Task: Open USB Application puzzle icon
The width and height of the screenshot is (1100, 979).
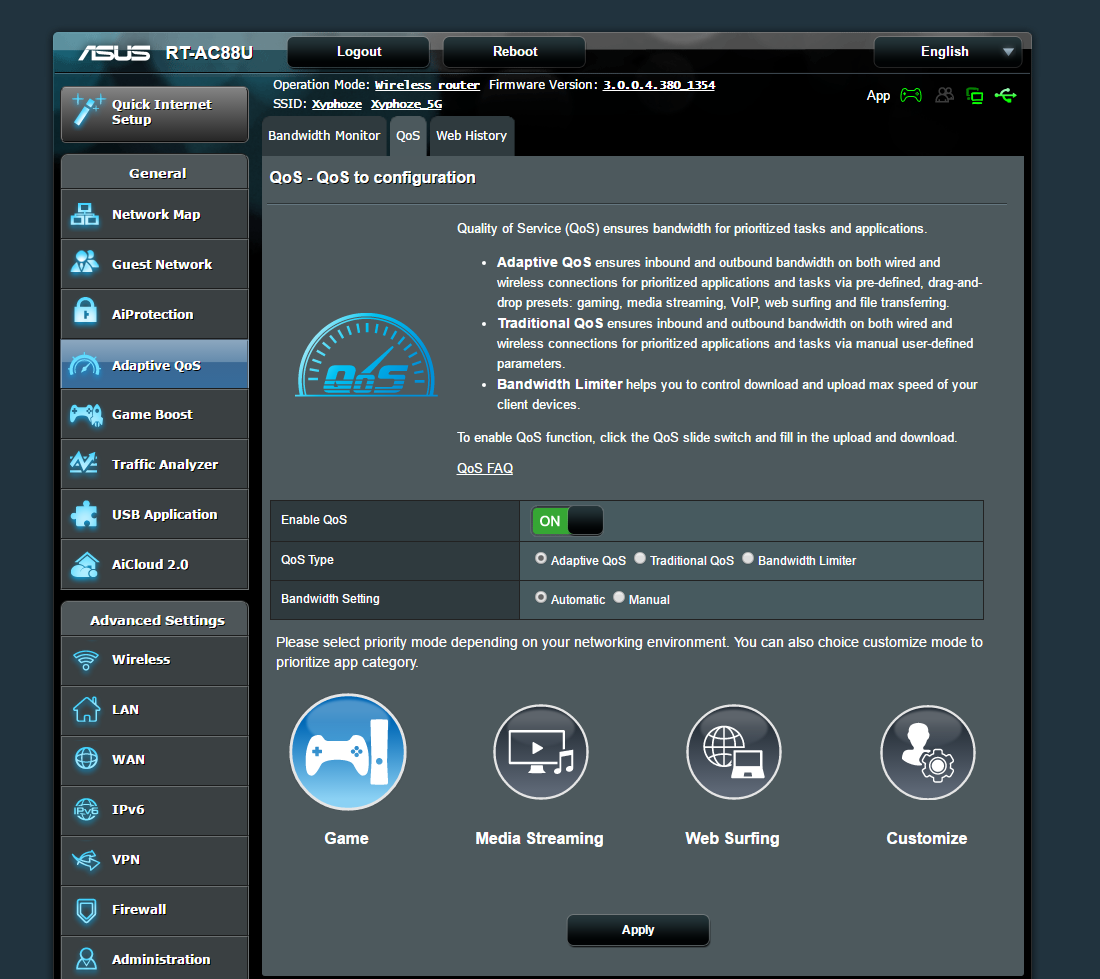Action: 85,514
